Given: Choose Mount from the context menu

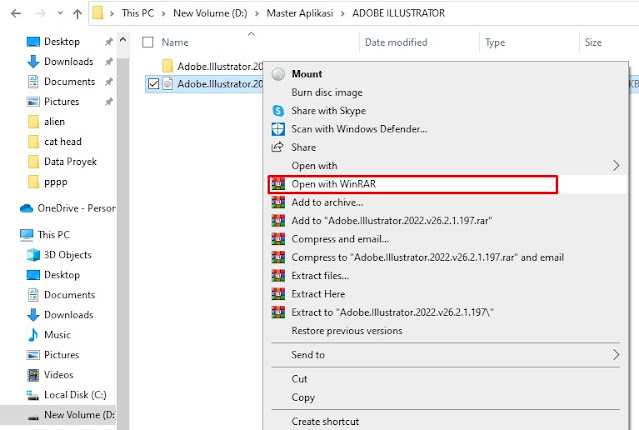Looking at the screenshot, I should [307, 74].
